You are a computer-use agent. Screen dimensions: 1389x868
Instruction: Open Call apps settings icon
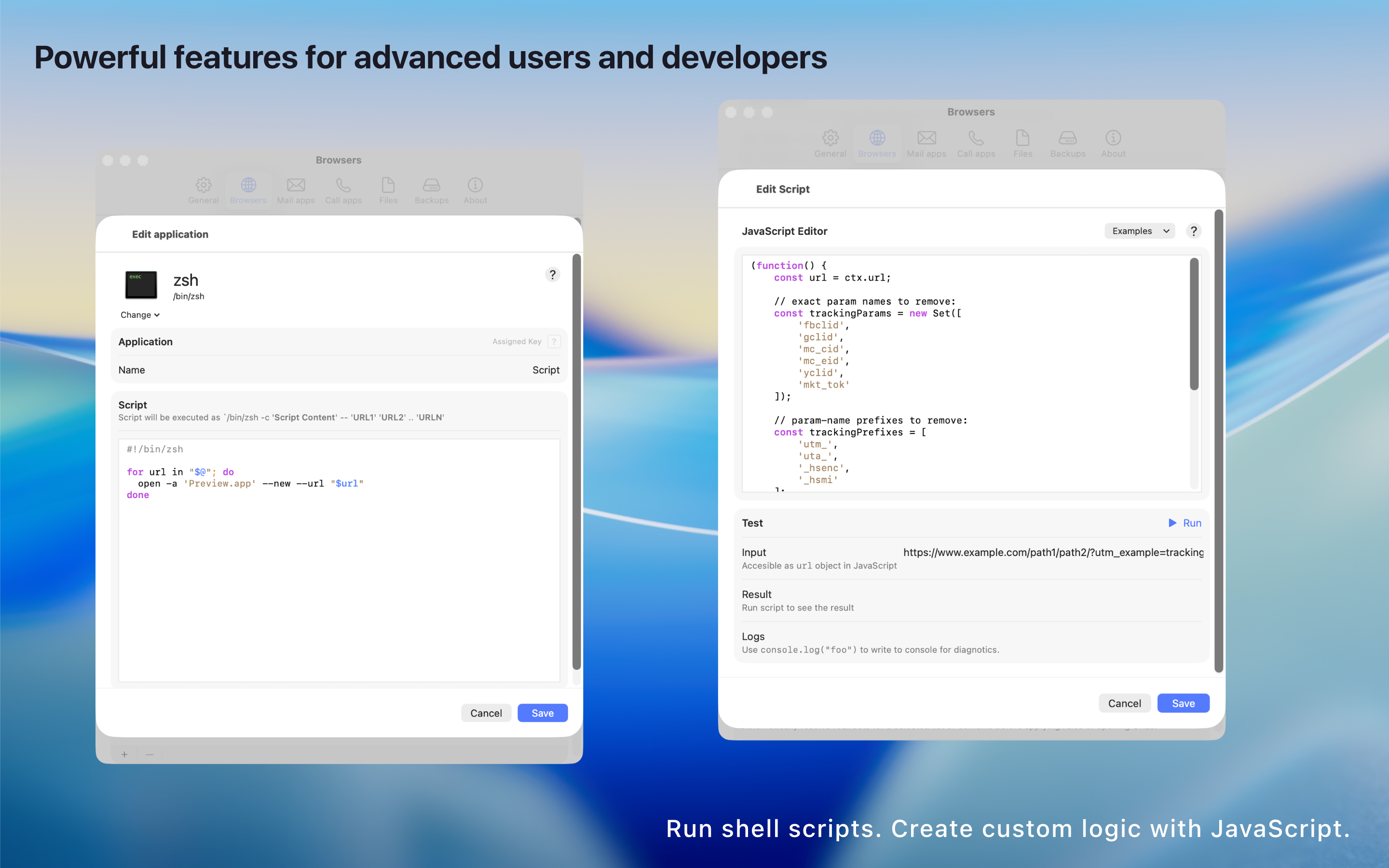(342, 190)
